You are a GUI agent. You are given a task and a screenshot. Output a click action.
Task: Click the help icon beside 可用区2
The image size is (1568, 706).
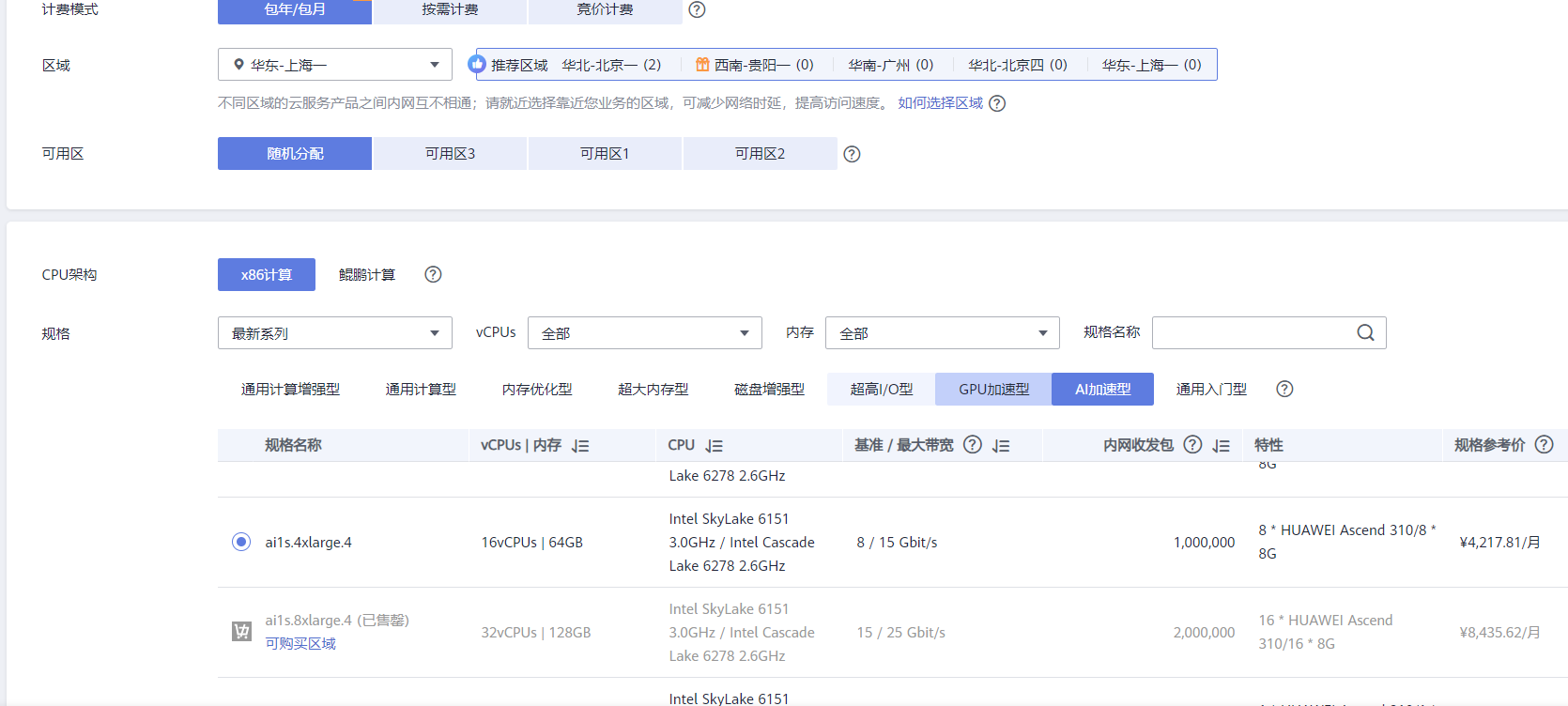852,154
